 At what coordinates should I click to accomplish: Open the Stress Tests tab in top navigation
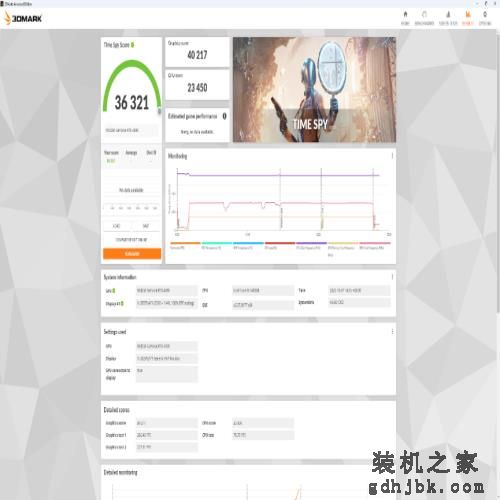(448, 18)
